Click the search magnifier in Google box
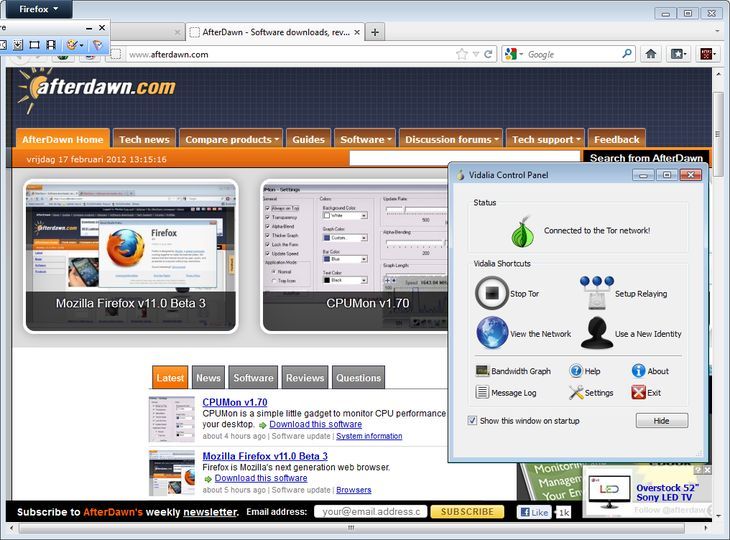Screen dimensions: 730x540 [x=627, y=54]
